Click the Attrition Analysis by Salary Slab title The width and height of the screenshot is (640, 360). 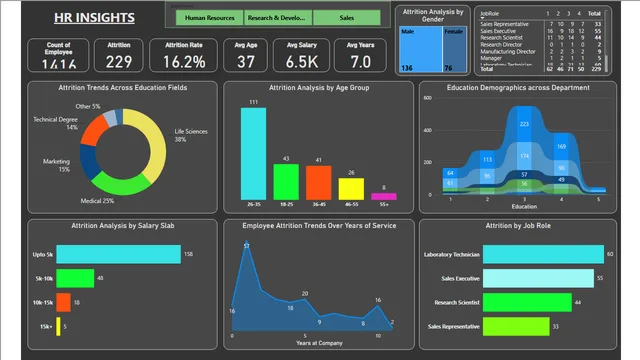click(123, 226)
